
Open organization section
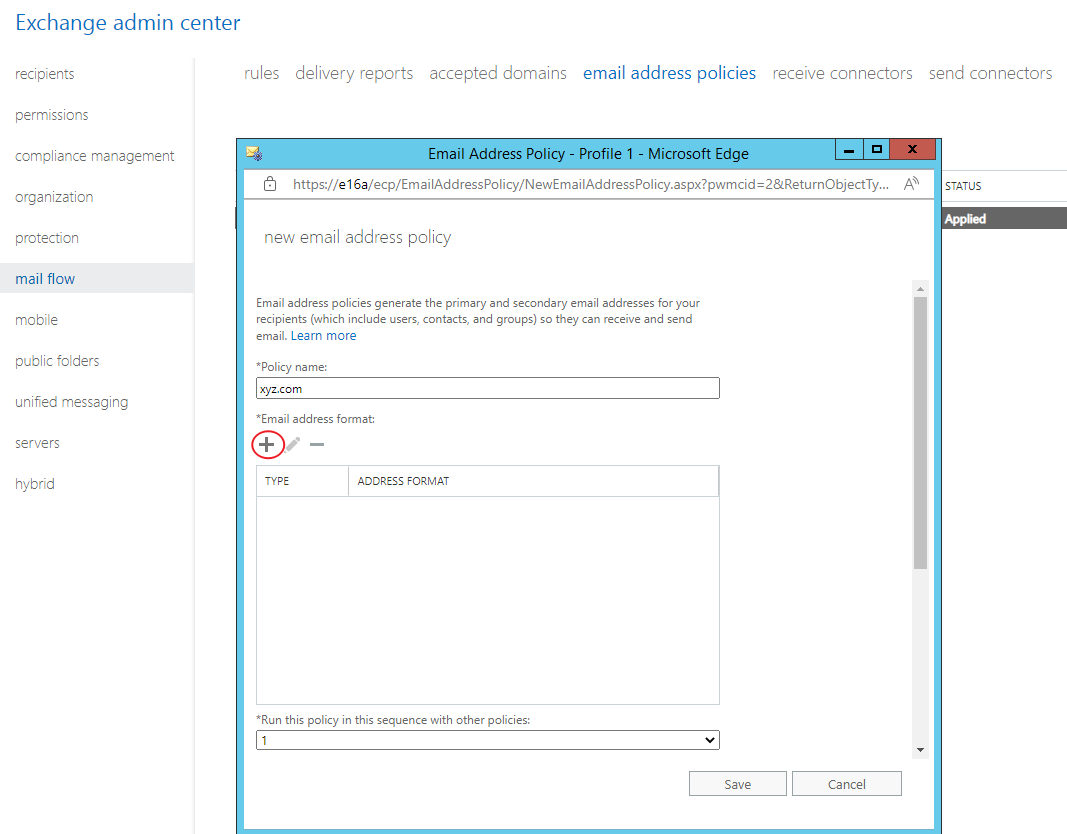54,197
